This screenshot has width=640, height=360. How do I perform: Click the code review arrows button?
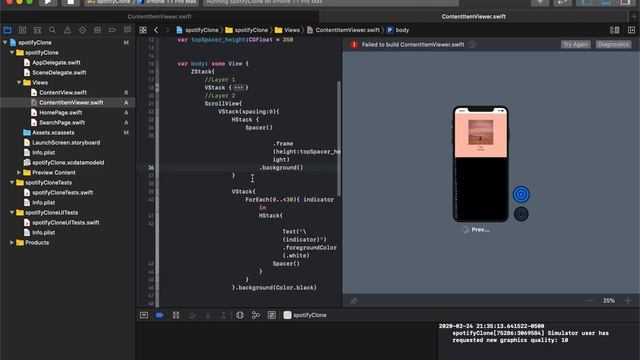tap(562, 2)
